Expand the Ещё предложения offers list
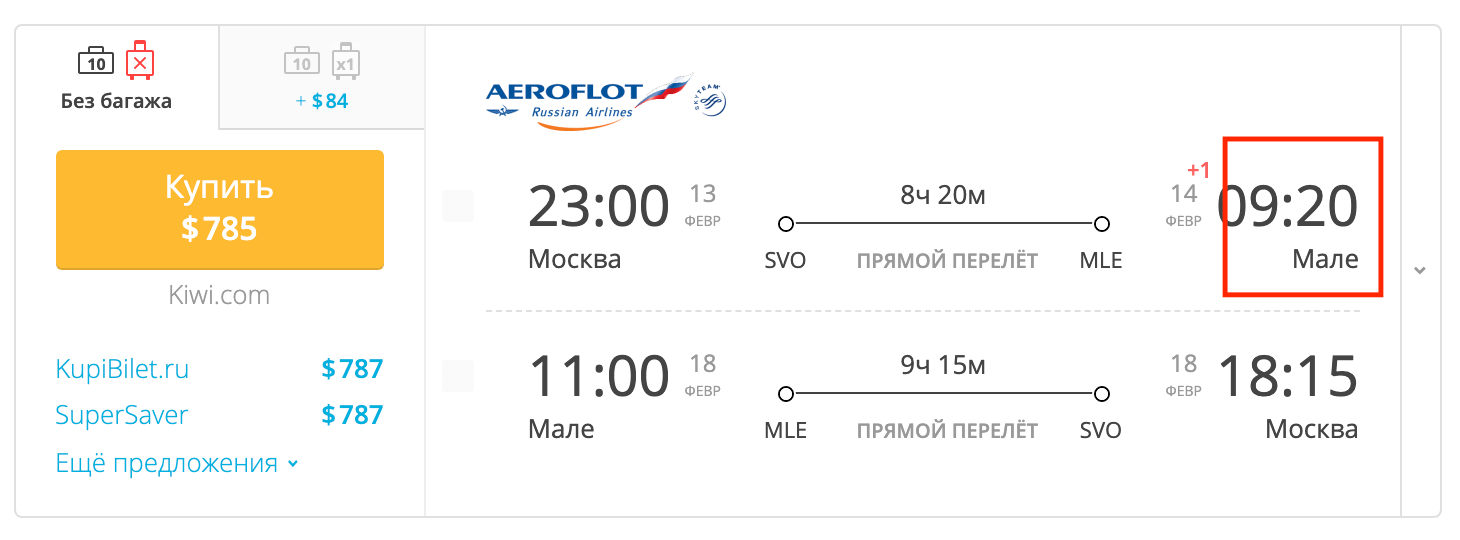The image size is (1460, 540). coord(177,464)
